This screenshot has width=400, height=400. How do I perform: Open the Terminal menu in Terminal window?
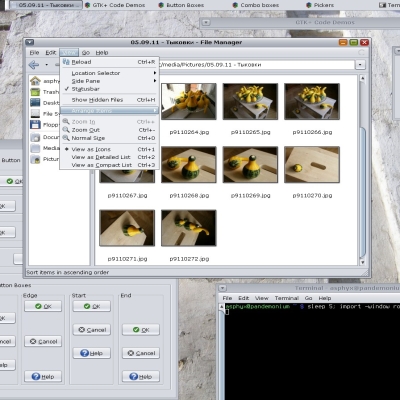tap(287, 298)
